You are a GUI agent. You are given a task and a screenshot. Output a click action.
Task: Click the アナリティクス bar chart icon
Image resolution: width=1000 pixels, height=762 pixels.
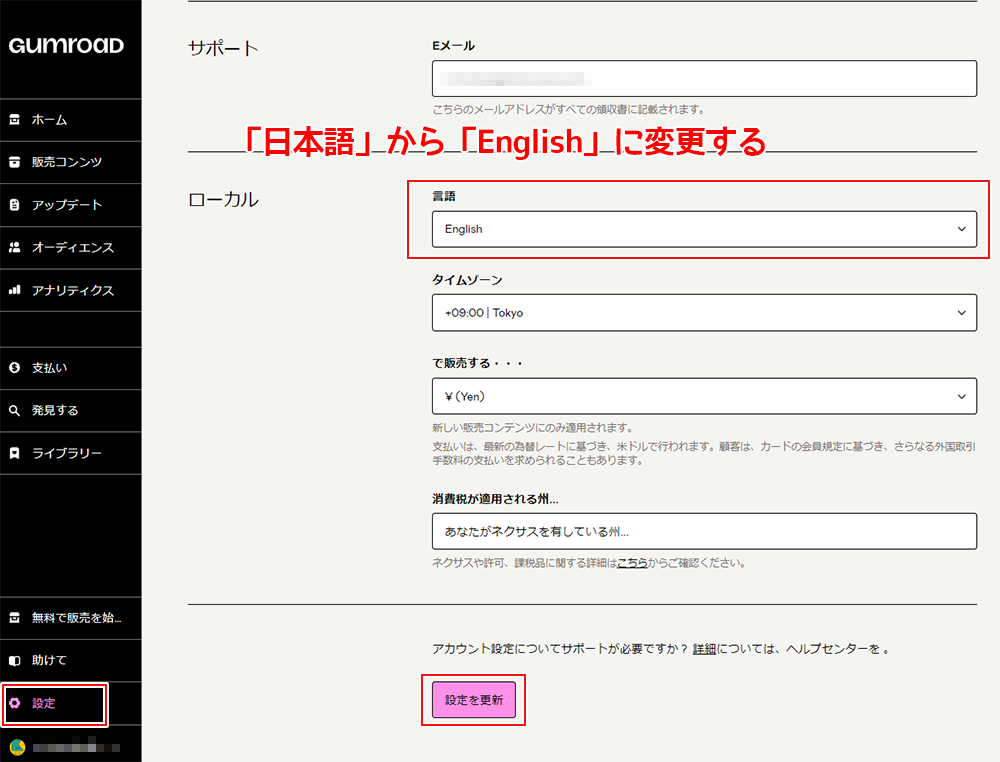[14, 290]
